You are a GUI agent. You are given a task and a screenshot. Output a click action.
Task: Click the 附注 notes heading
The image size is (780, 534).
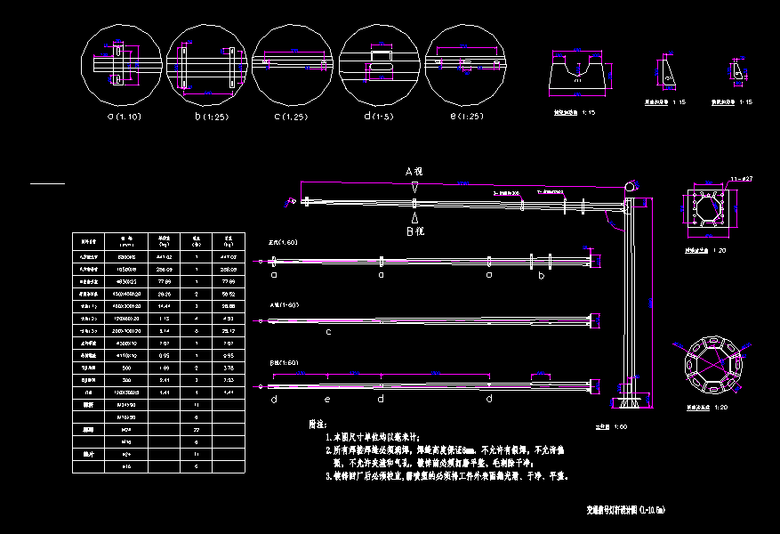pos(322,424)
